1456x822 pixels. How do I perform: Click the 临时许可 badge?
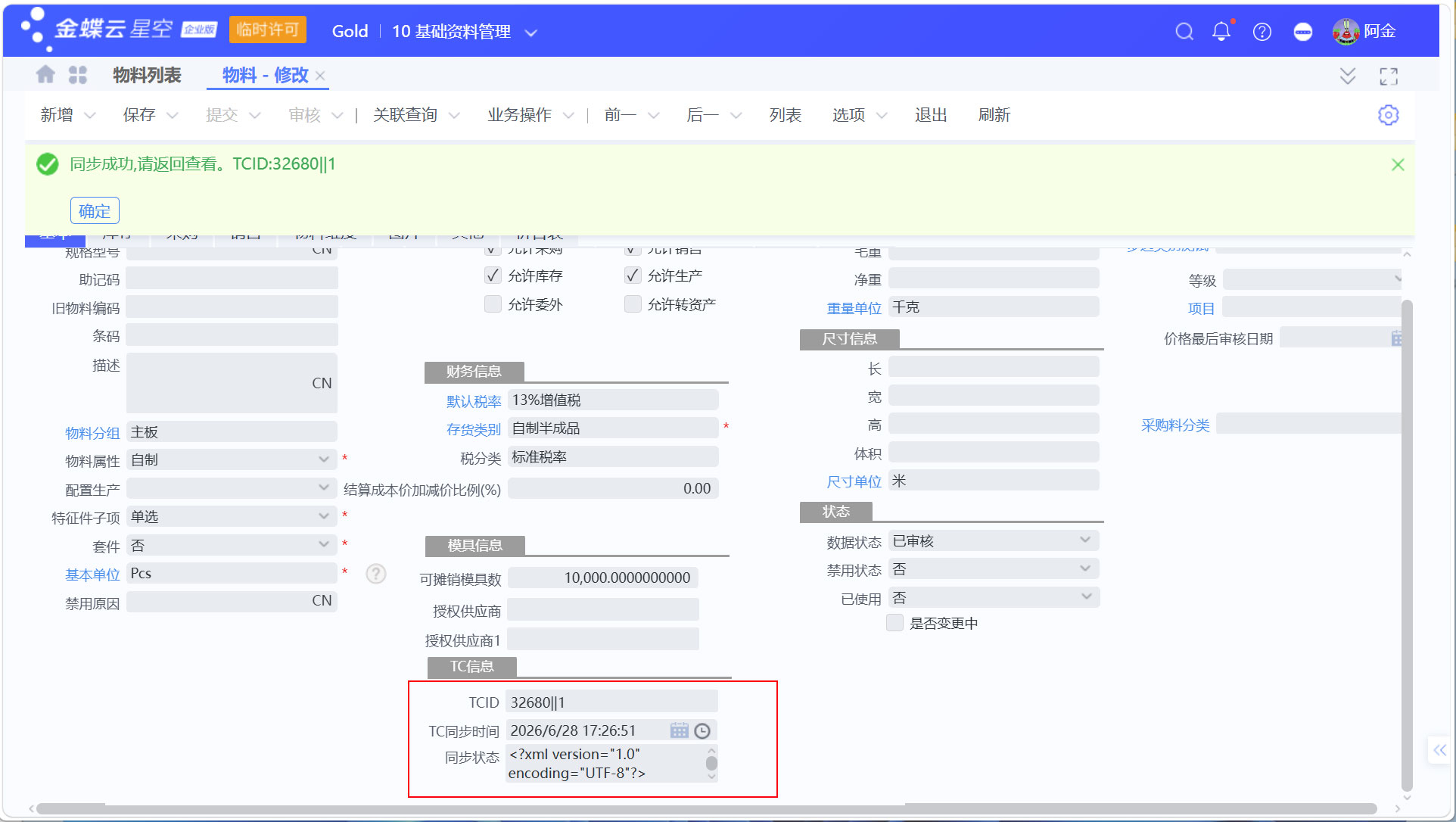pyautogui.click(x=268, y=30)
